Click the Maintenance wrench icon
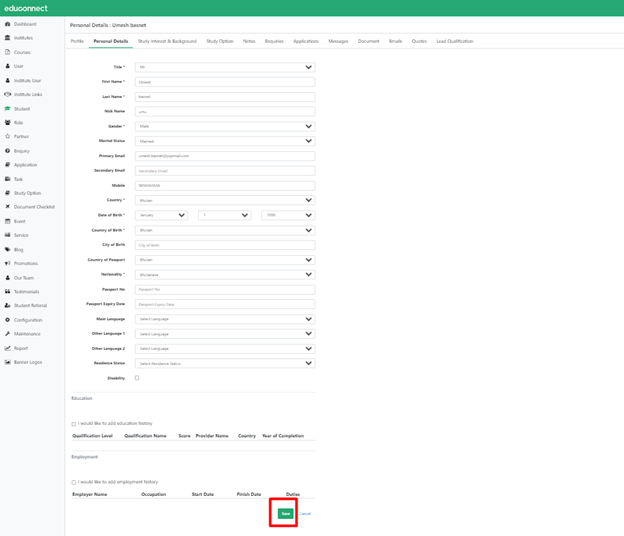624x536 pixels. click(x=7, y=334)
